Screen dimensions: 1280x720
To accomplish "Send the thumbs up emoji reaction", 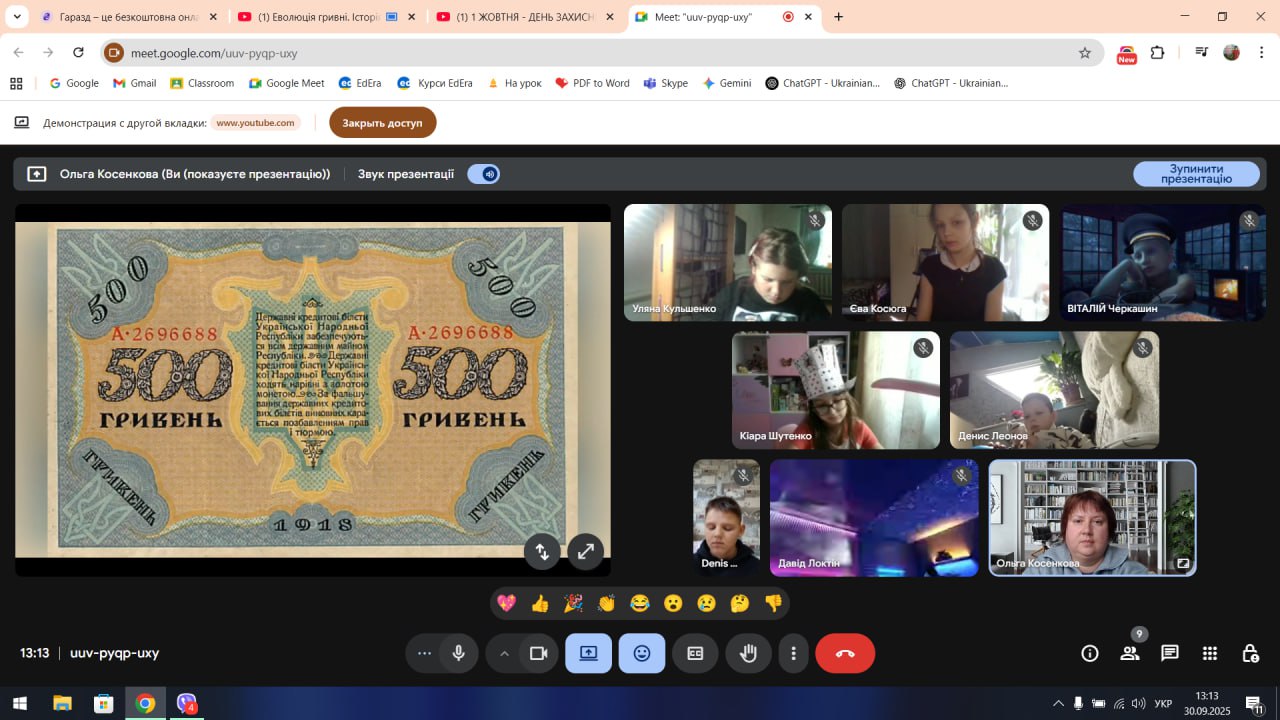I will point(540,603).
